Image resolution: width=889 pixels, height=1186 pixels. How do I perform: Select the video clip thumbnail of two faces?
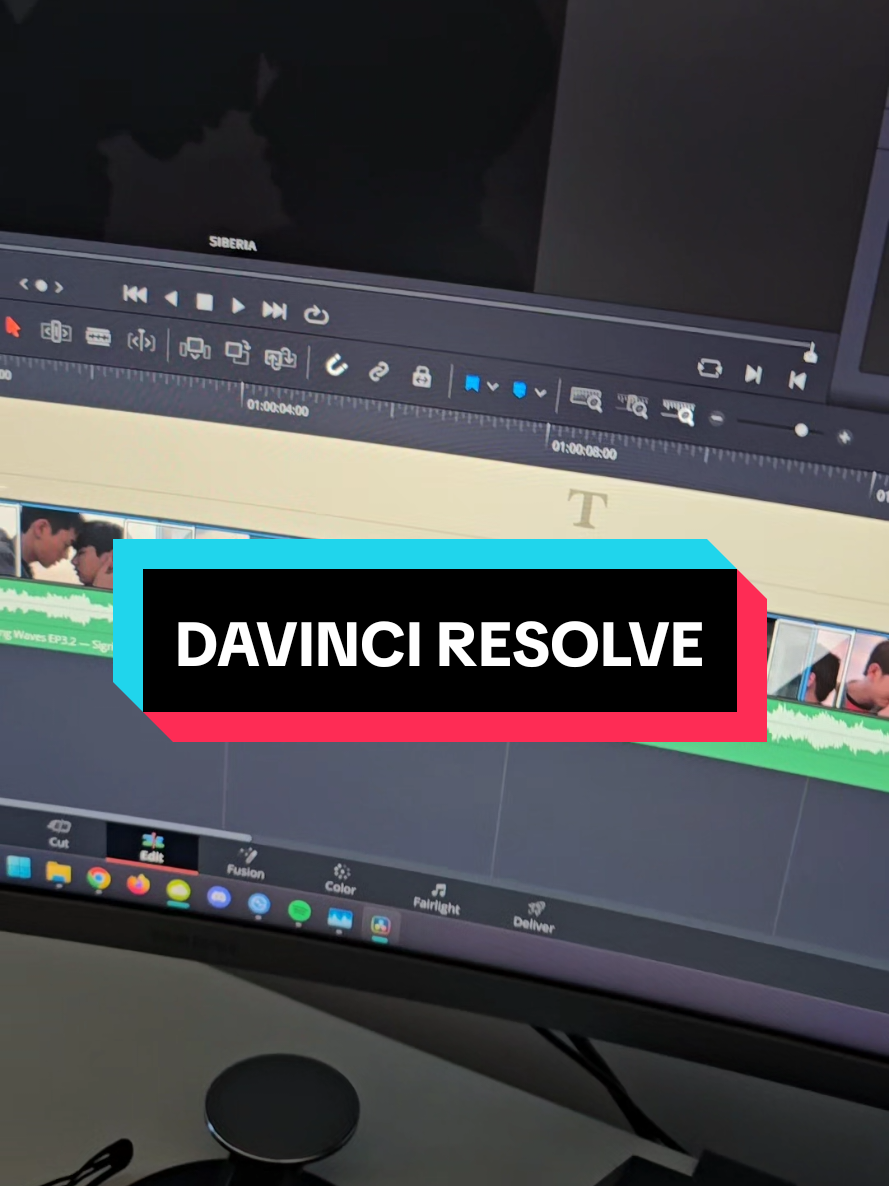(x=70, y=546)
